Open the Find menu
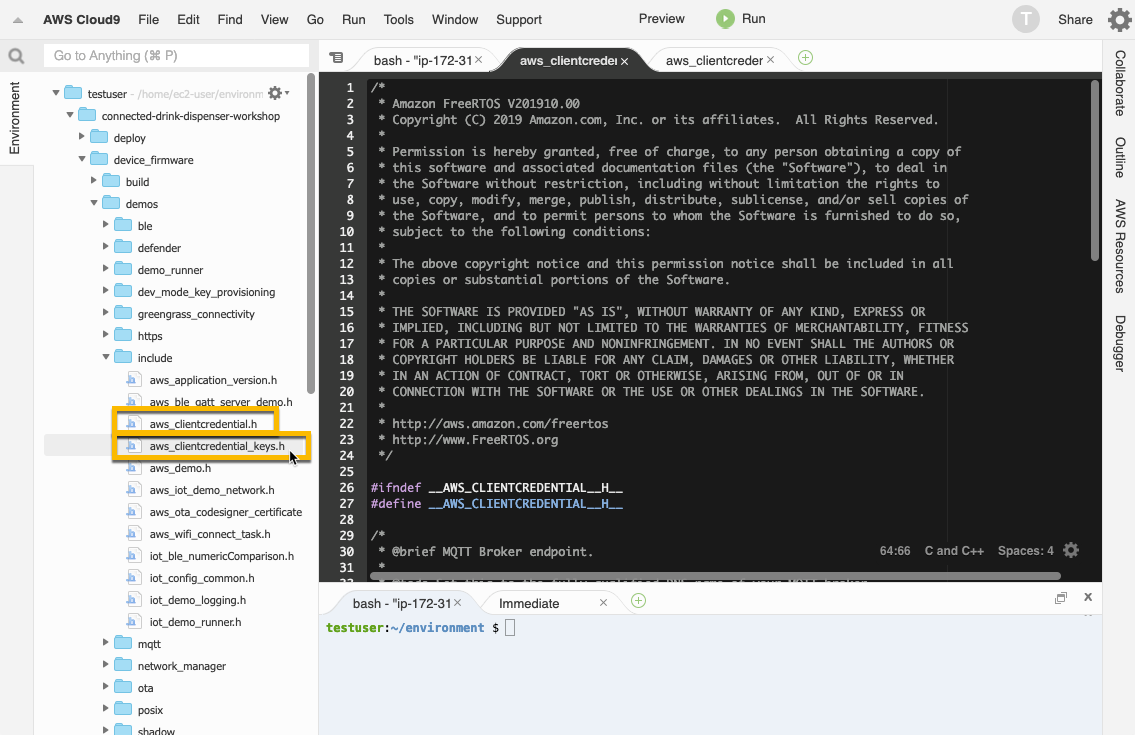The image size is (1135, 735). [230, 20]
